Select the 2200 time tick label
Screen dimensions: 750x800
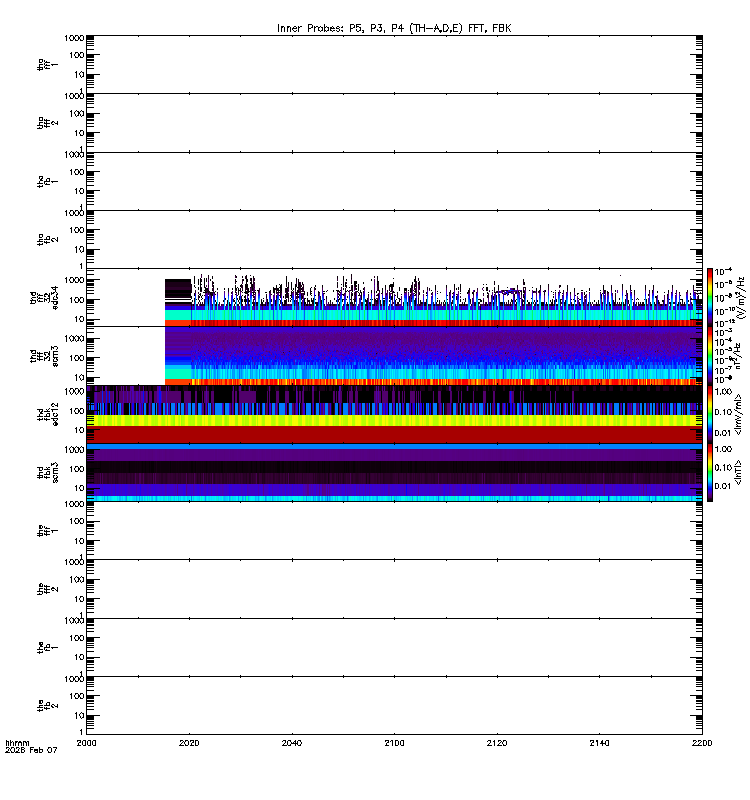[x=702, y=743]
